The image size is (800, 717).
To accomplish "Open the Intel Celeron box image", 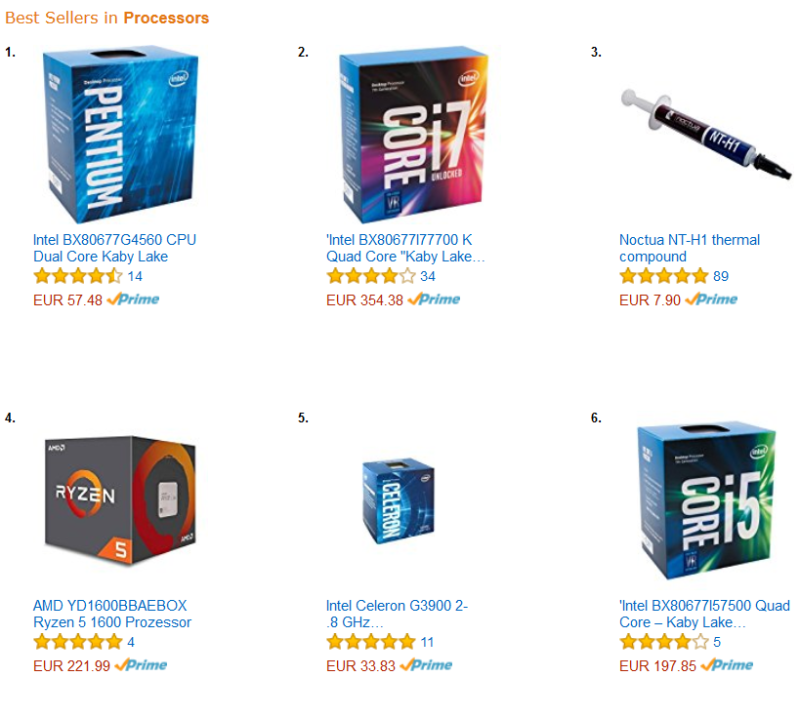I will pos(398,501).
